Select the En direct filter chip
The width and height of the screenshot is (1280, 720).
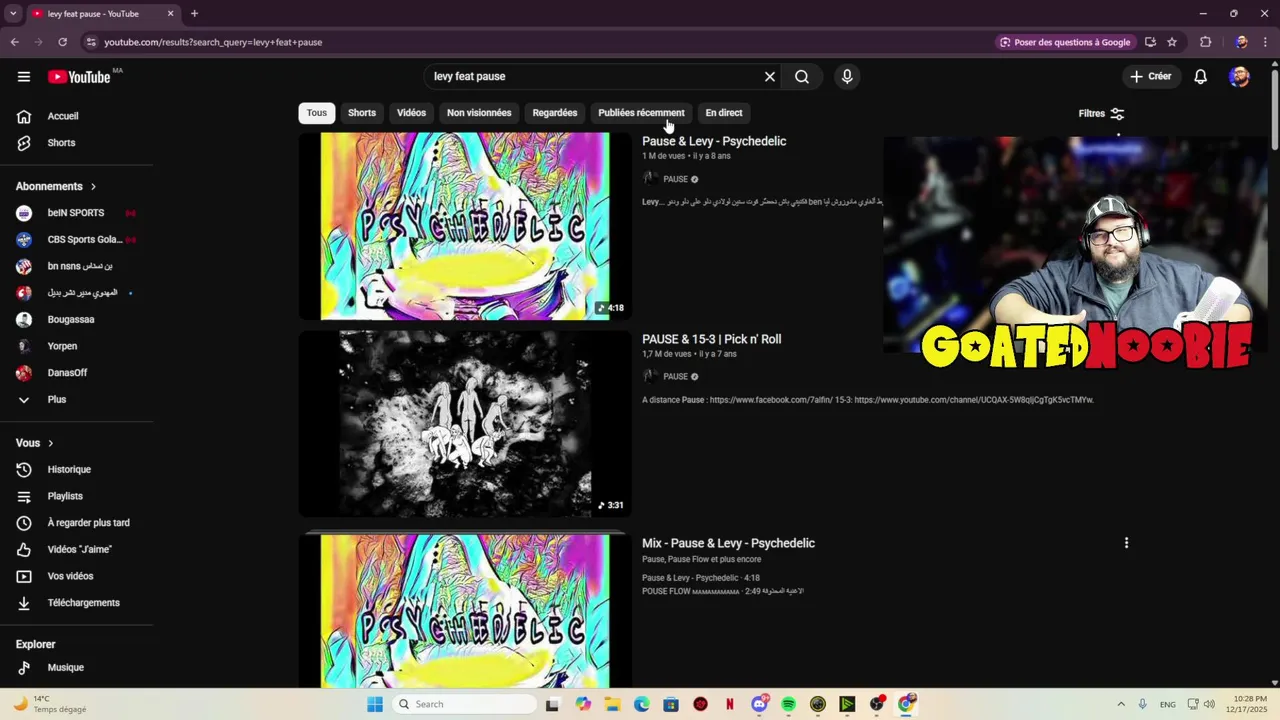(x=724, y=113)
